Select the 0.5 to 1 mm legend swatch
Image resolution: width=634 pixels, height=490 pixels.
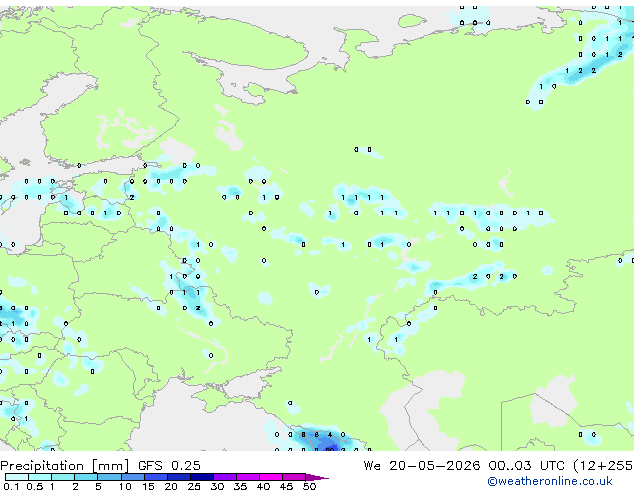(x=40, y=477)
